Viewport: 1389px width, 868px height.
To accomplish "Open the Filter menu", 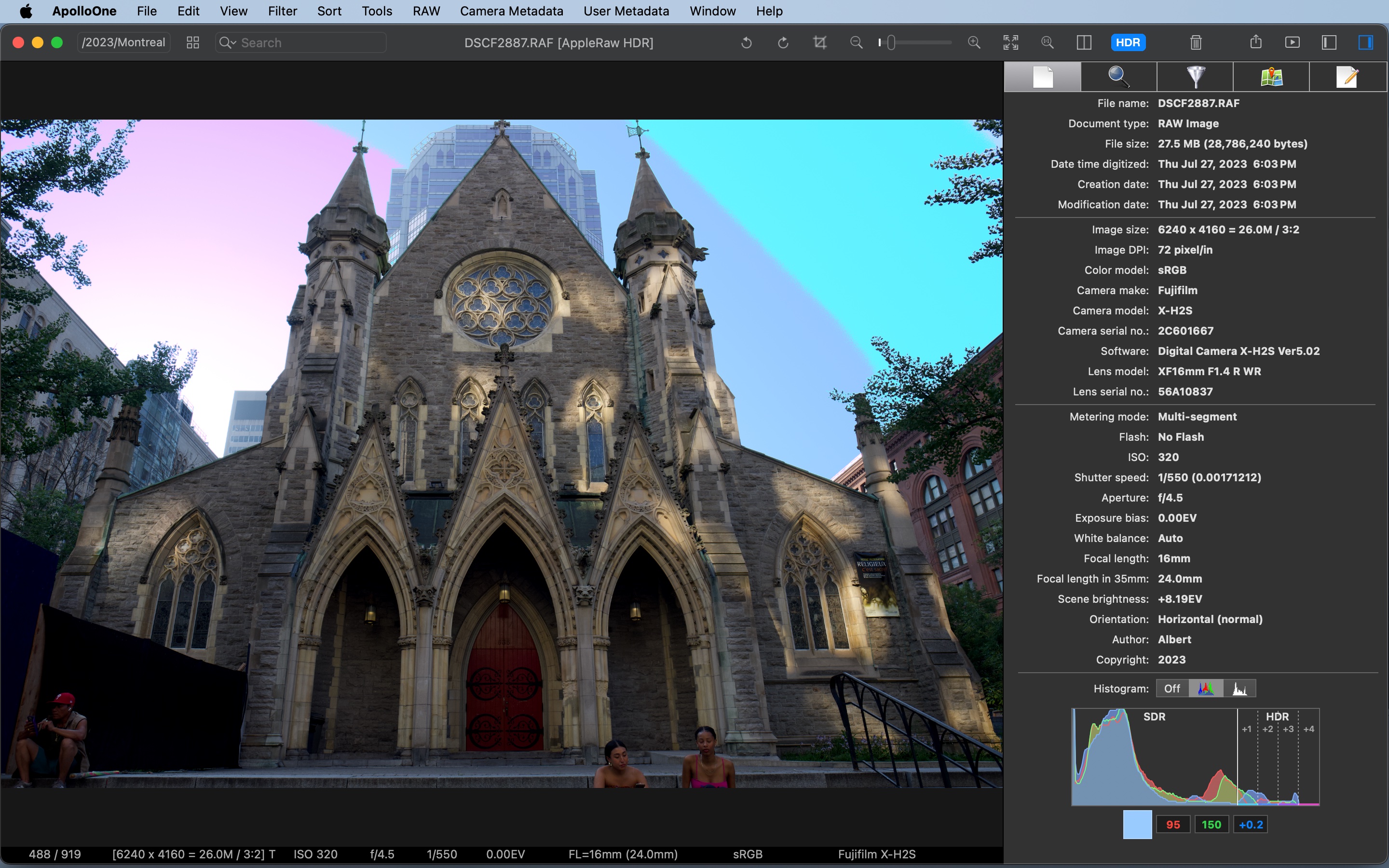I will [x=283, y=11].
